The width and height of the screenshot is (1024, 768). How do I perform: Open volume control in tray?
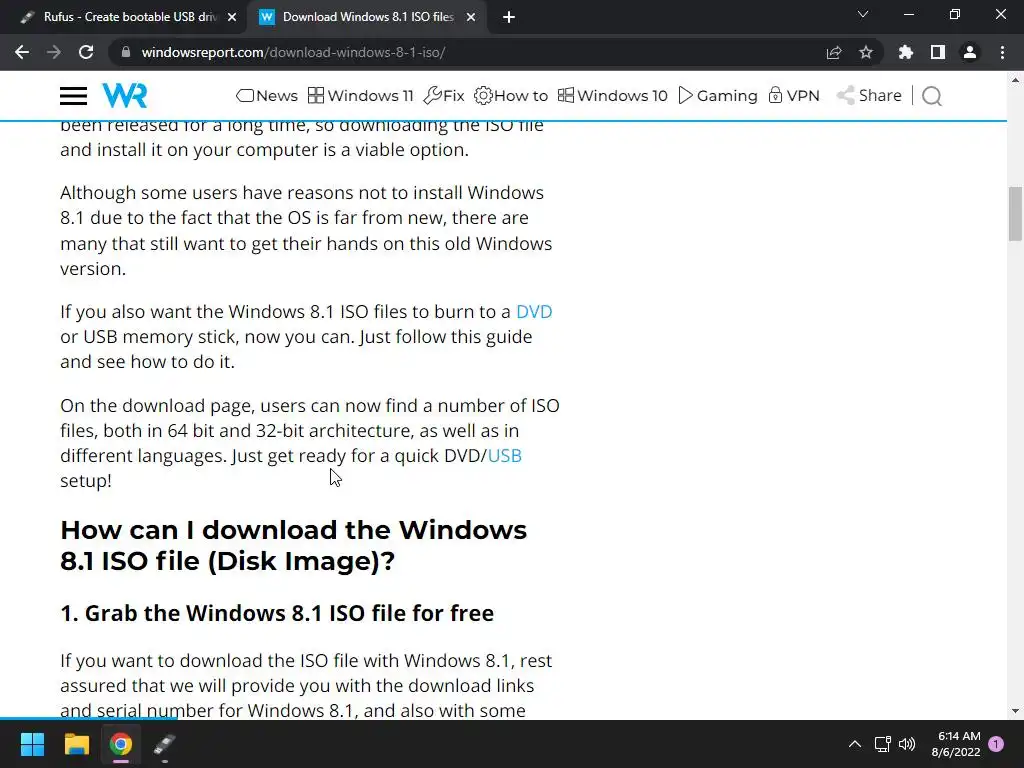[x=907, y=744]
